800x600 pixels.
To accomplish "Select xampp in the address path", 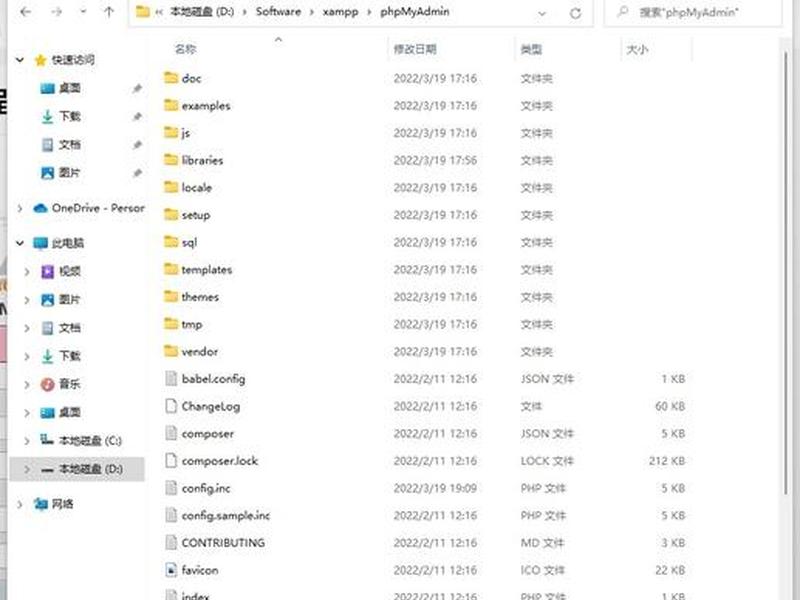I will (x=340, y=12).
